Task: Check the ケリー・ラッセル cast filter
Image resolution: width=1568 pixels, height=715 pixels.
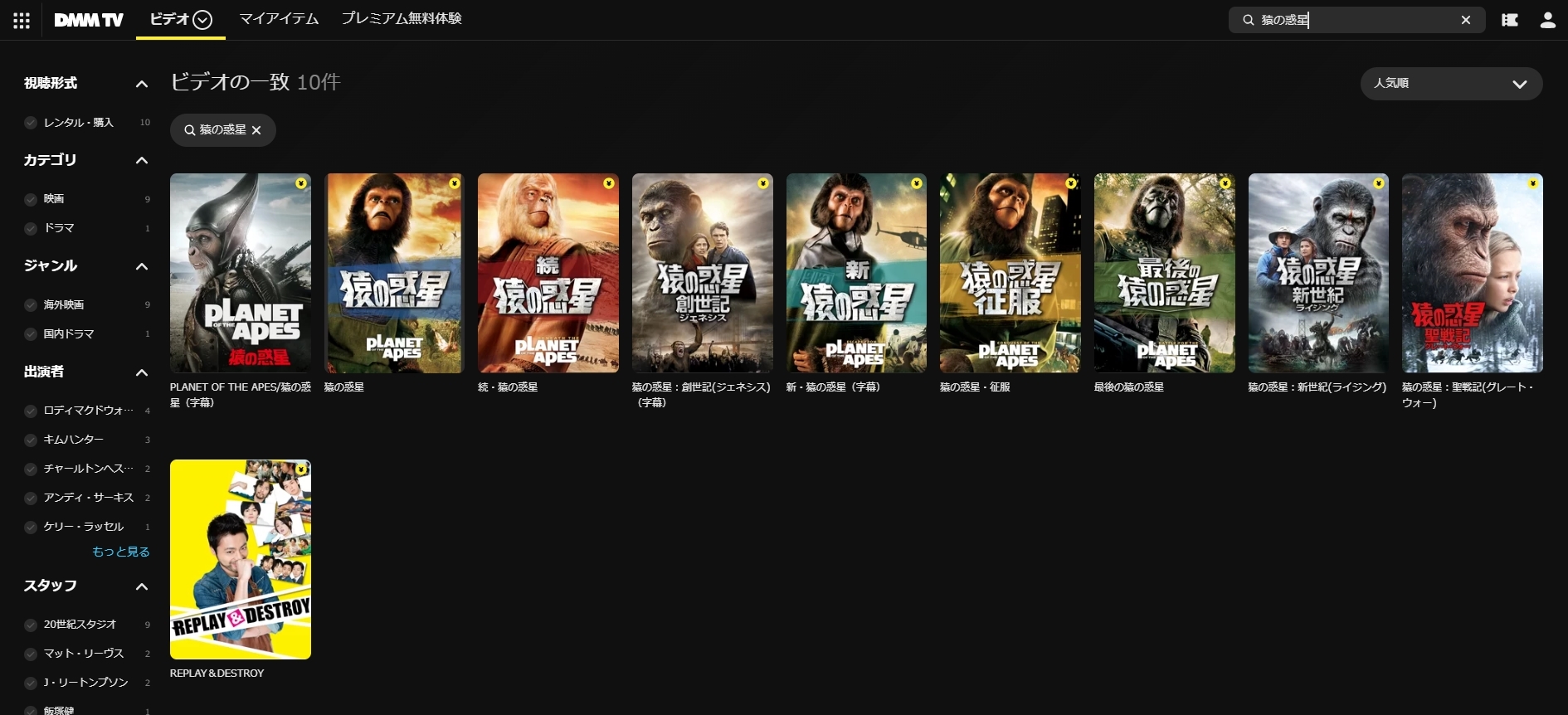Action: 31,527
